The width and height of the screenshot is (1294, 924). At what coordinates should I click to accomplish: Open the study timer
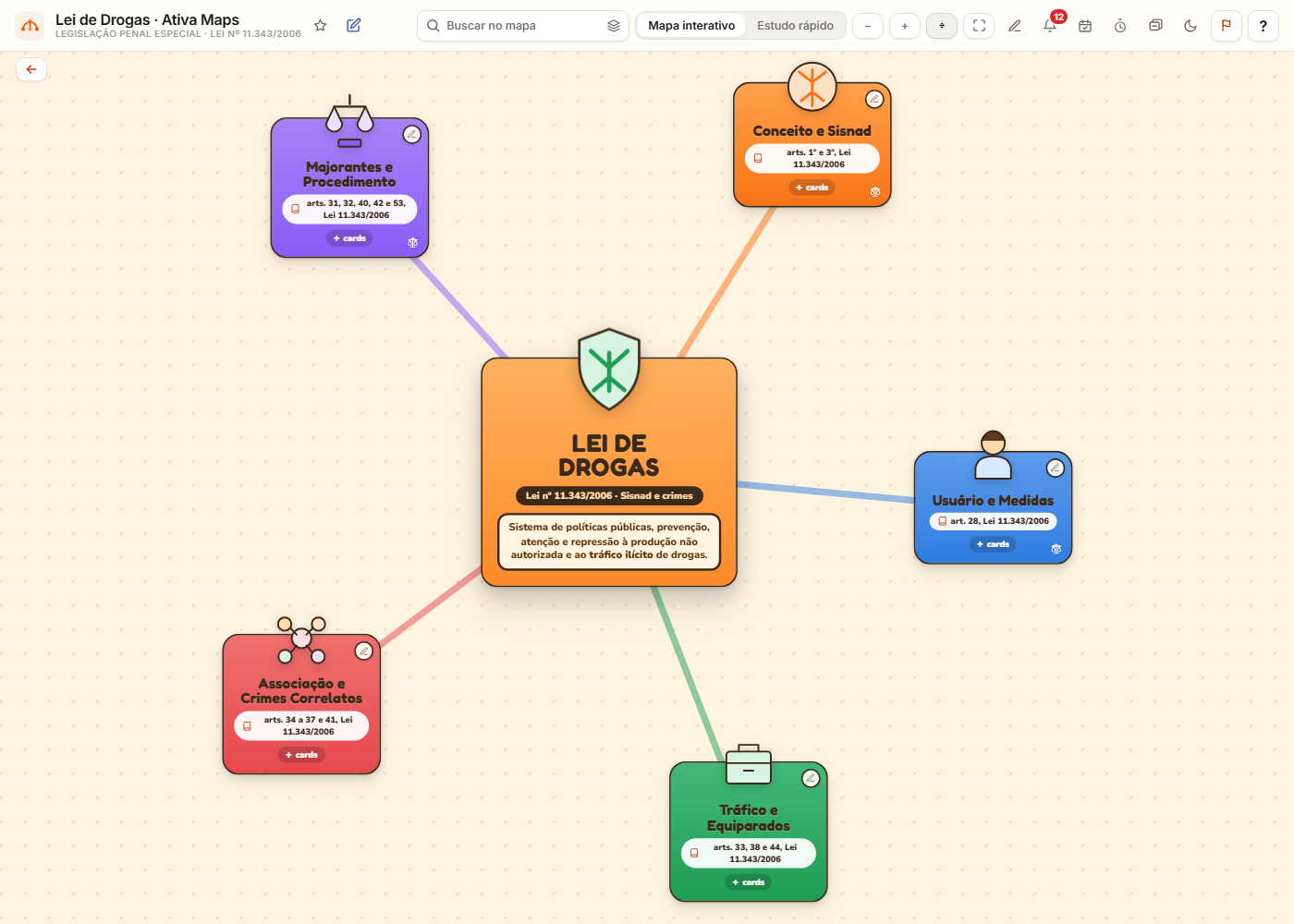tap(1120, 26)
